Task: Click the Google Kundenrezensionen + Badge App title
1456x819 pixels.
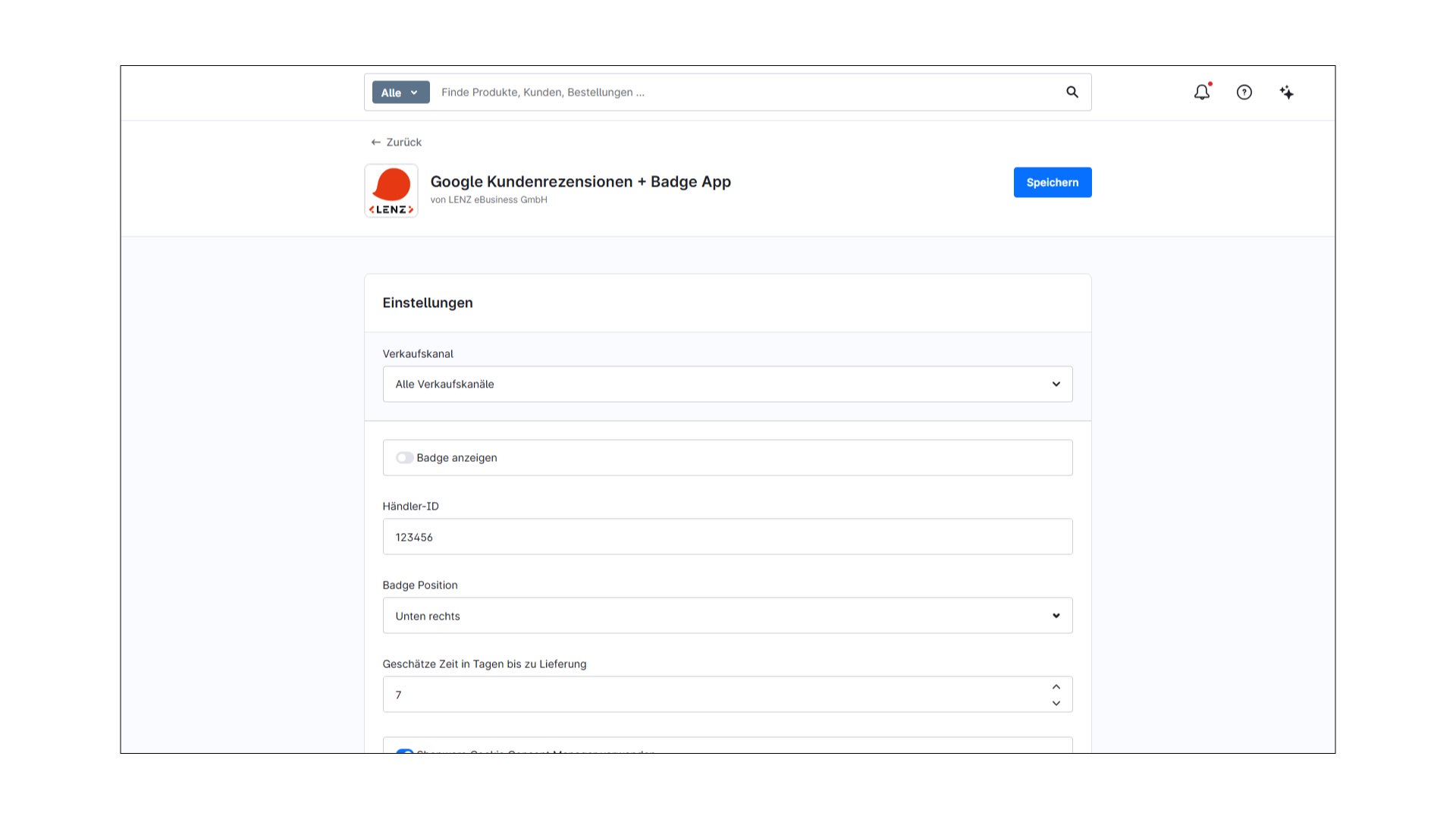Action: click(x=581, y=181)
